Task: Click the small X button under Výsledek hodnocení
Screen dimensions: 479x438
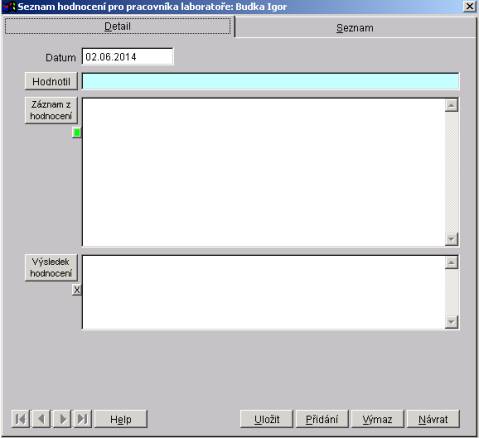Action: [77, 290]
